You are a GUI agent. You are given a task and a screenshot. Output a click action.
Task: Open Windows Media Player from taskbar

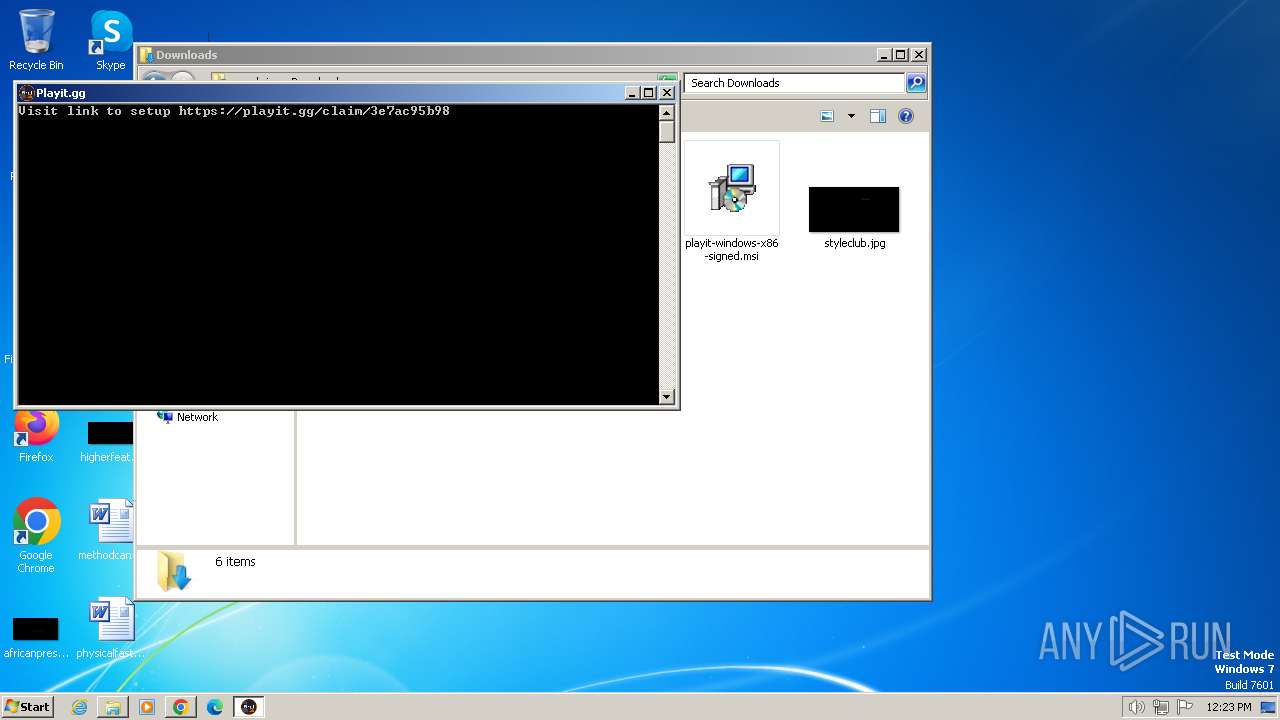tap(147, 707)
